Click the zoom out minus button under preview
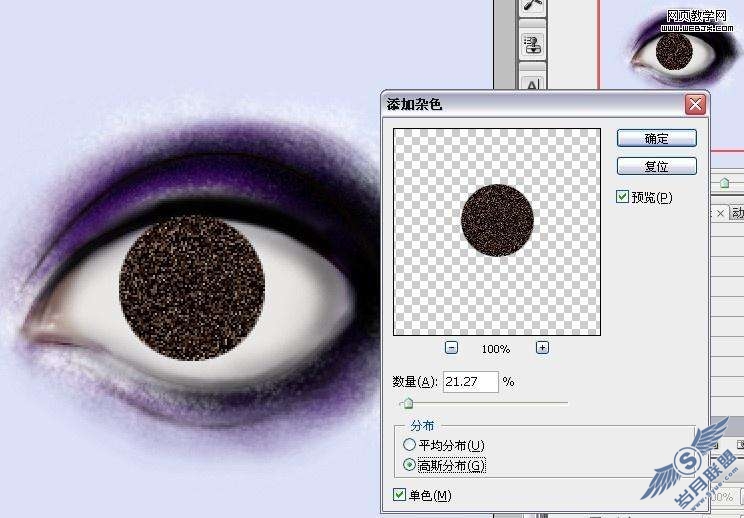The height and width of the screenshot is (518, 744). point(452,348)
